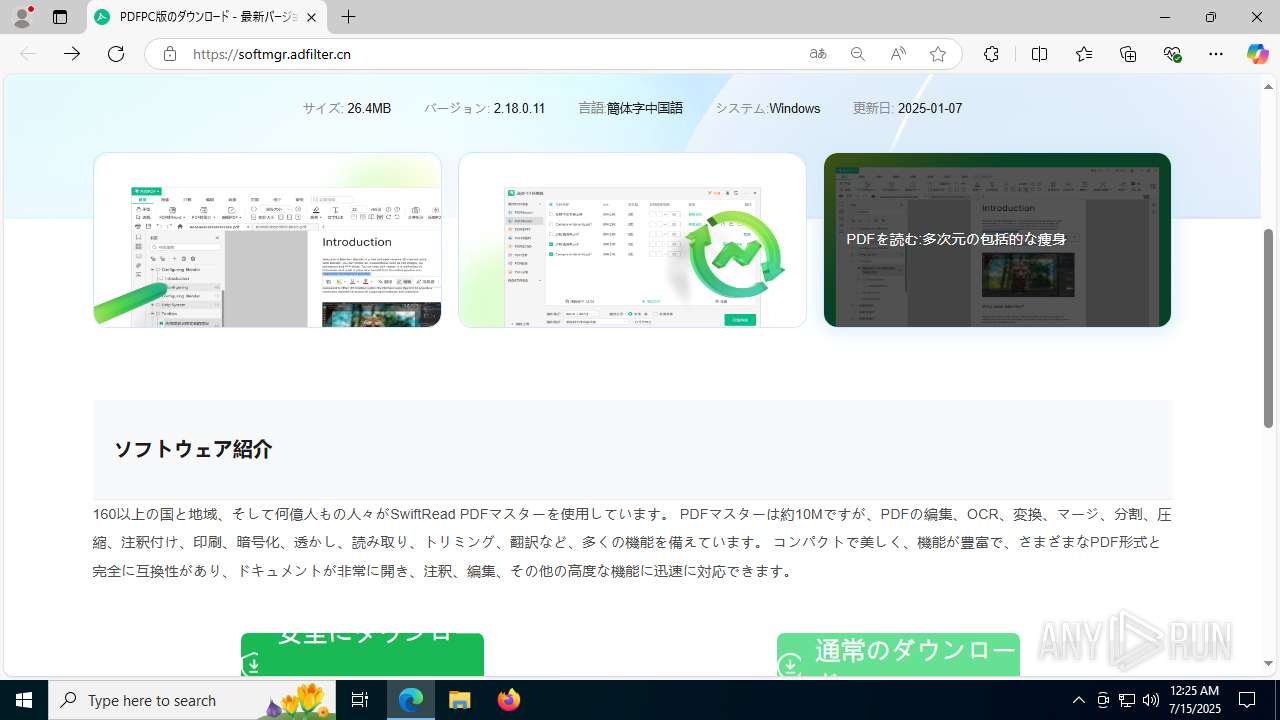Viewport: 1280px width, 720px height.
Task: View site information lock icon
Action: coord(170,54)
